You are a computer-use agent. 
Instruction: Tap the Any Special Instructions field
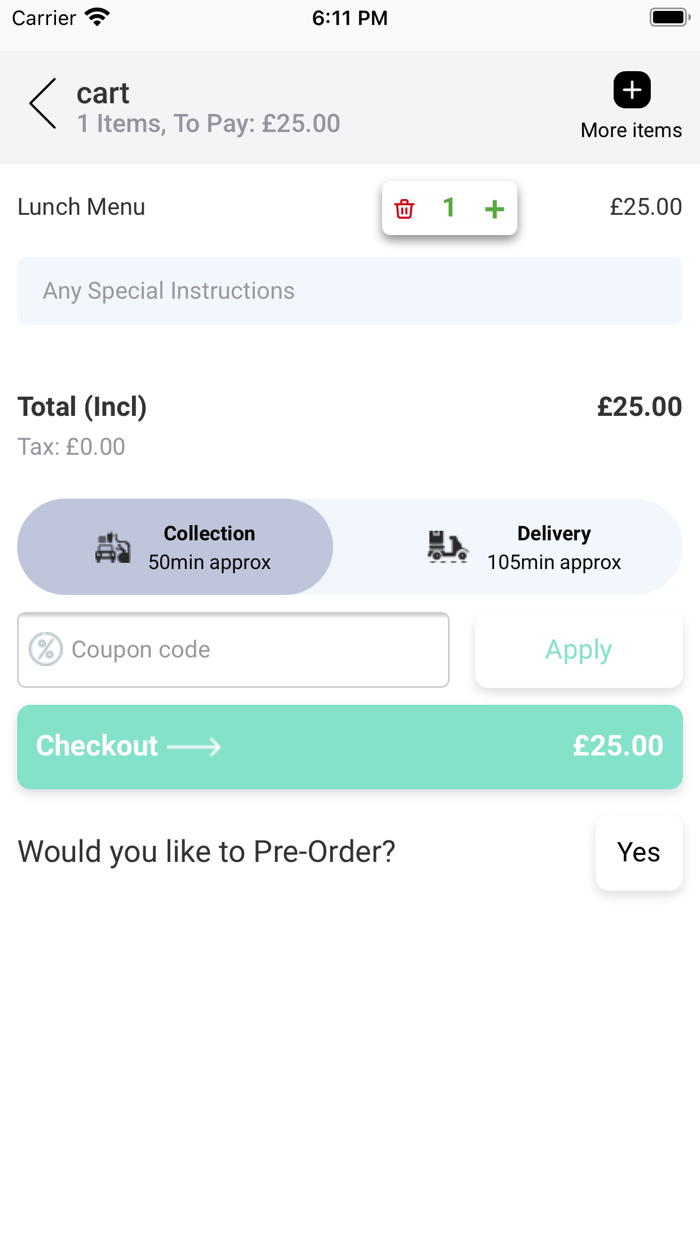click(350, 290)
